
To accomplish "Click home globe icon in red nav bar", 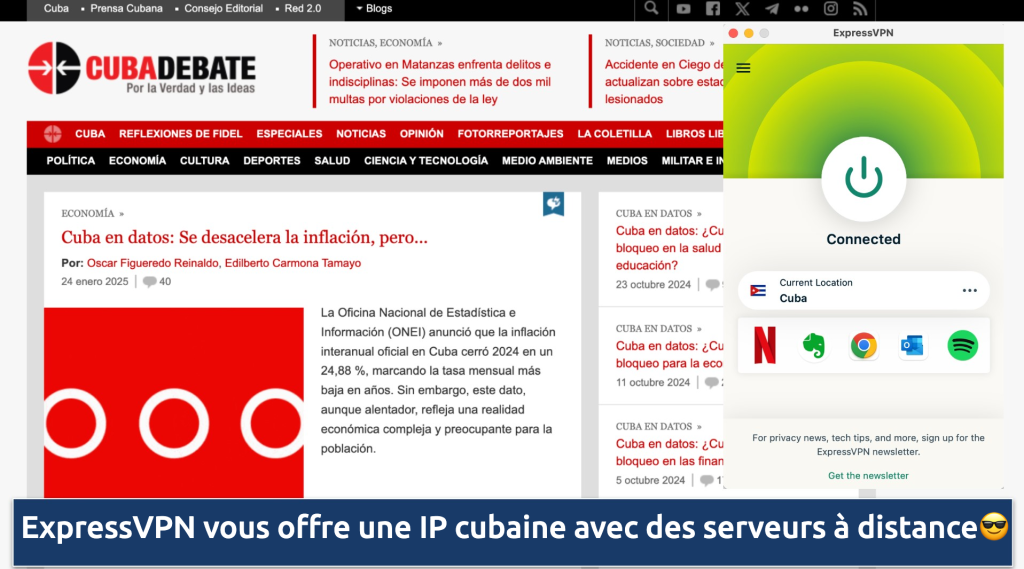I will 53,134.
